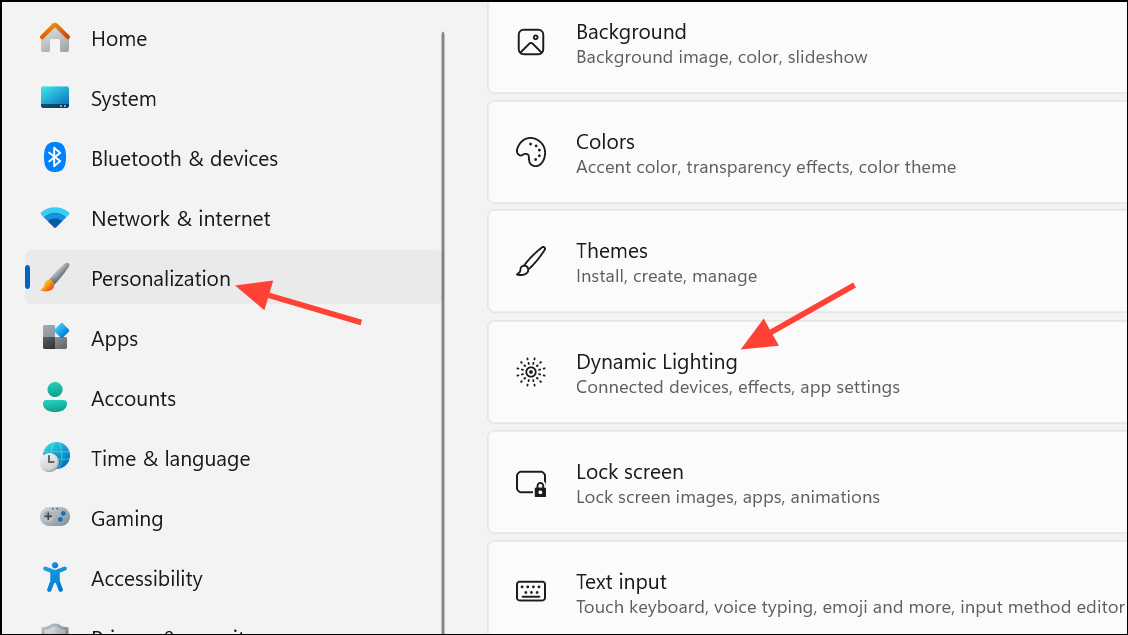Image resolution: width=1128 pixels, height=635 pixels.
Task: Select the Personalization paintbrush icon
Action: (x=55, y=278)
